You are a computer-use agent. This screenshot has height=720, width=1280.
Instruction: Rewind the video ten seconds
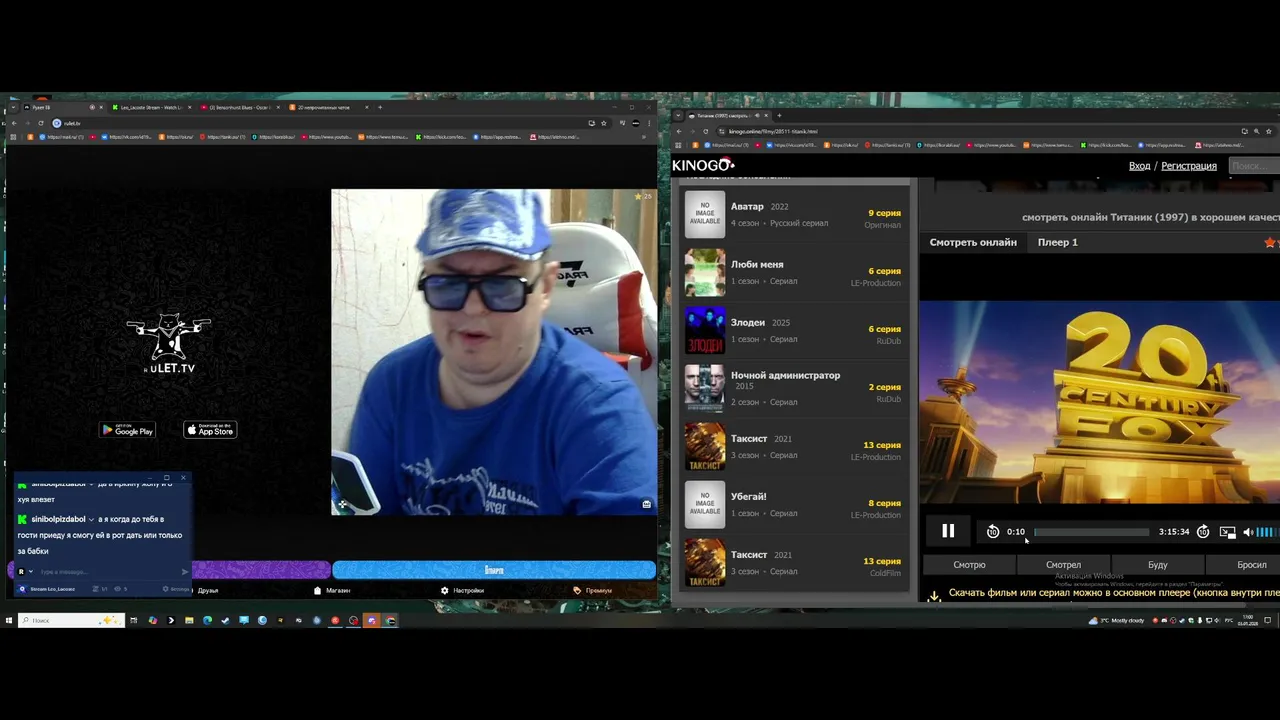[993, 532]
